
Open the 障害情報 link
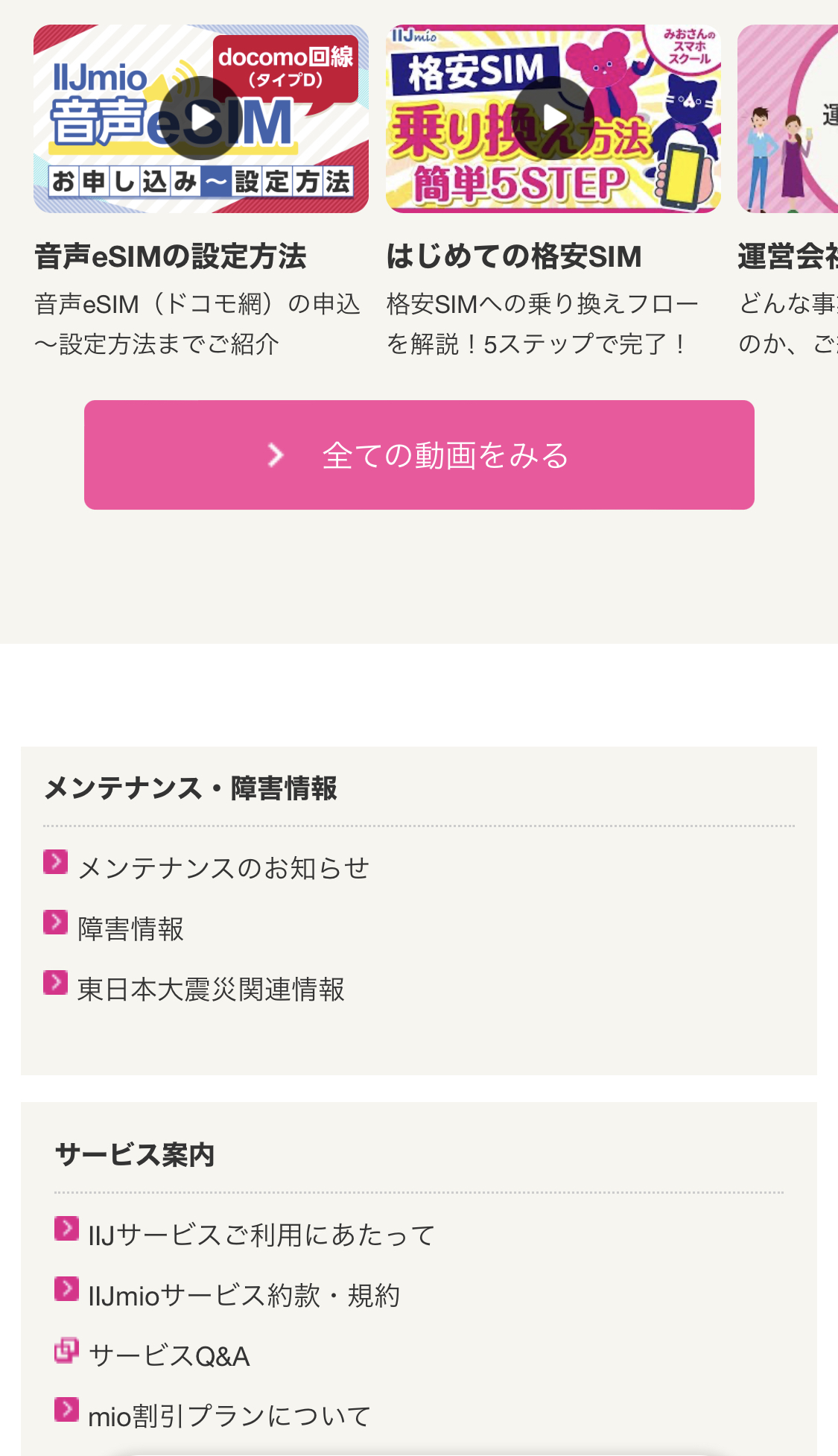pyautogui.click(x=131, y=929)
